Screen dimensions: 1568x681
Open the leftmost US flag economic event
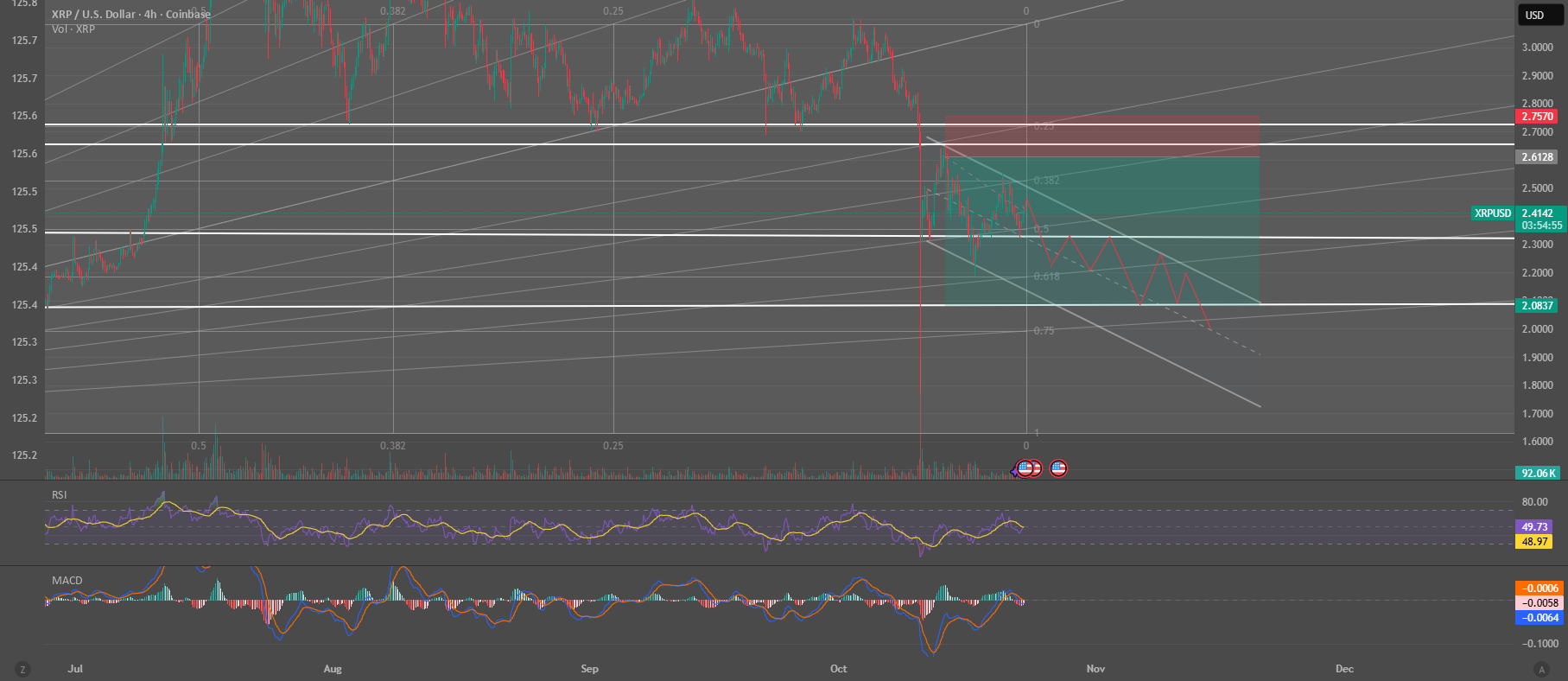tap(1025, 468)
